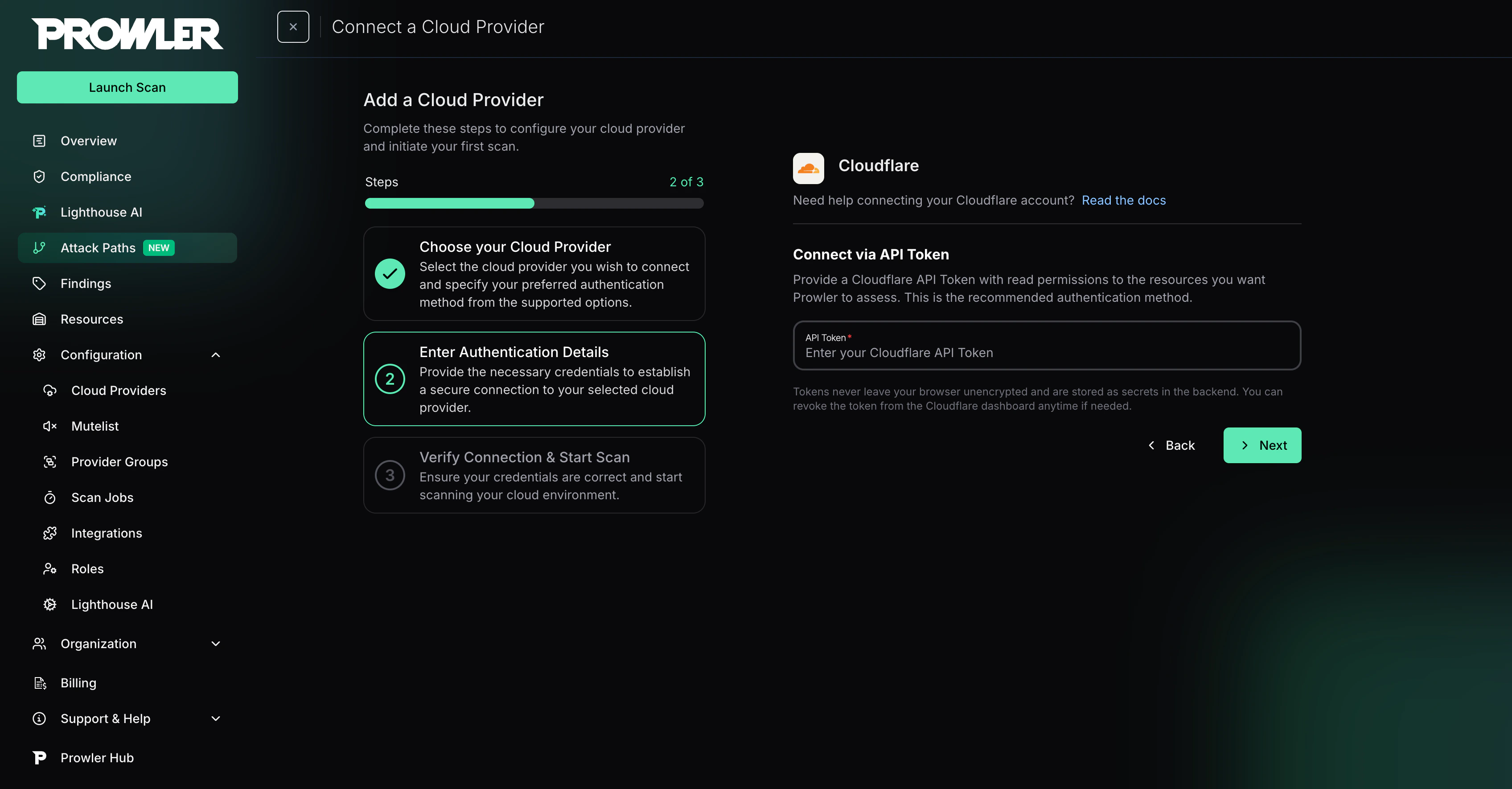Click the steps progress bar
This screenshot has height=789, width=1512.
coord(534,203)
